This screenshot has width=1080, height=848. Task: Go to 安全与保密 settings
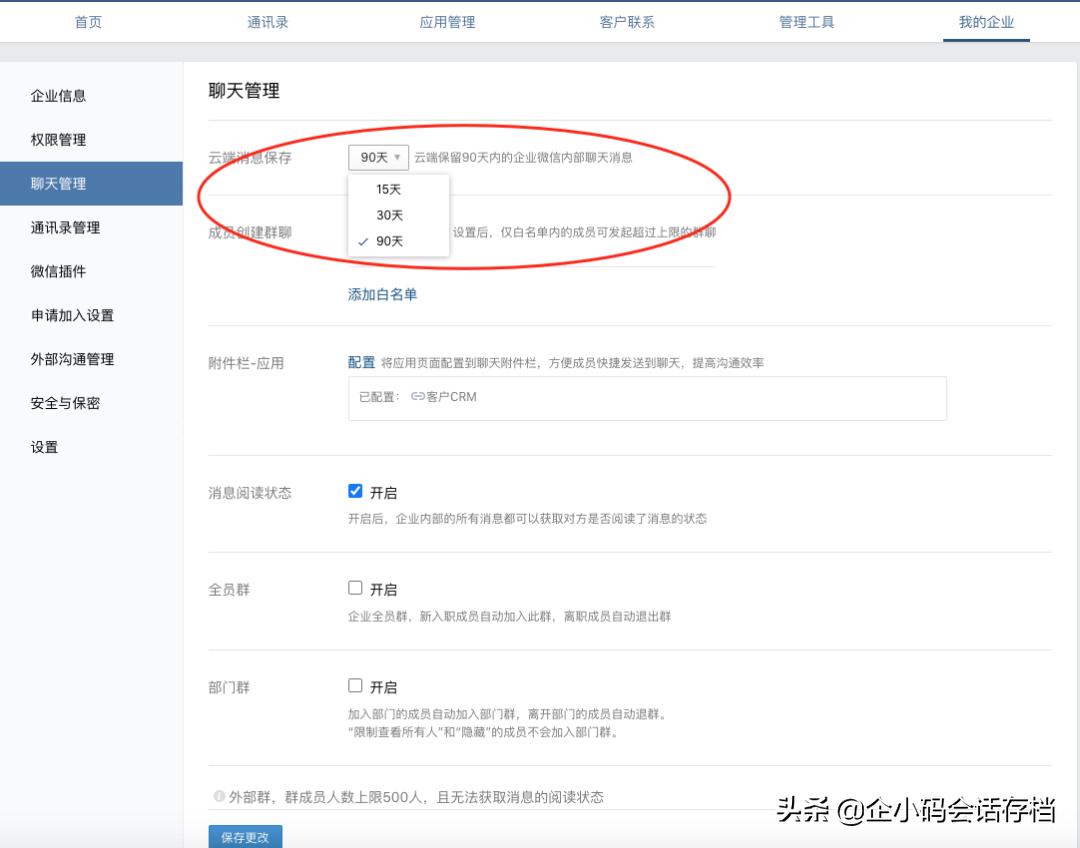(60, 403)
